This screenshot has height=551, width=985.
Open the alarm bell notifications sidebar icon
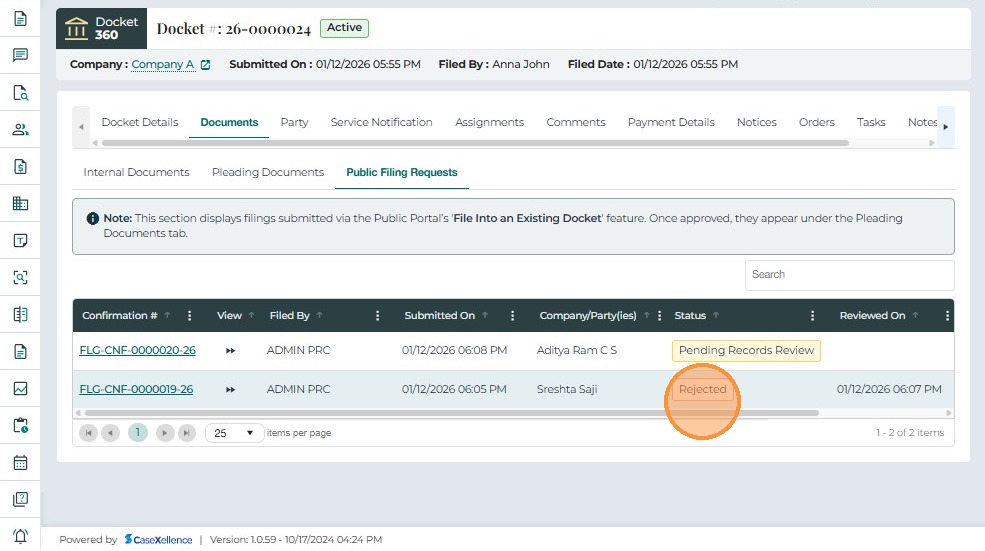pyautogui.click(x=20, y=536)
